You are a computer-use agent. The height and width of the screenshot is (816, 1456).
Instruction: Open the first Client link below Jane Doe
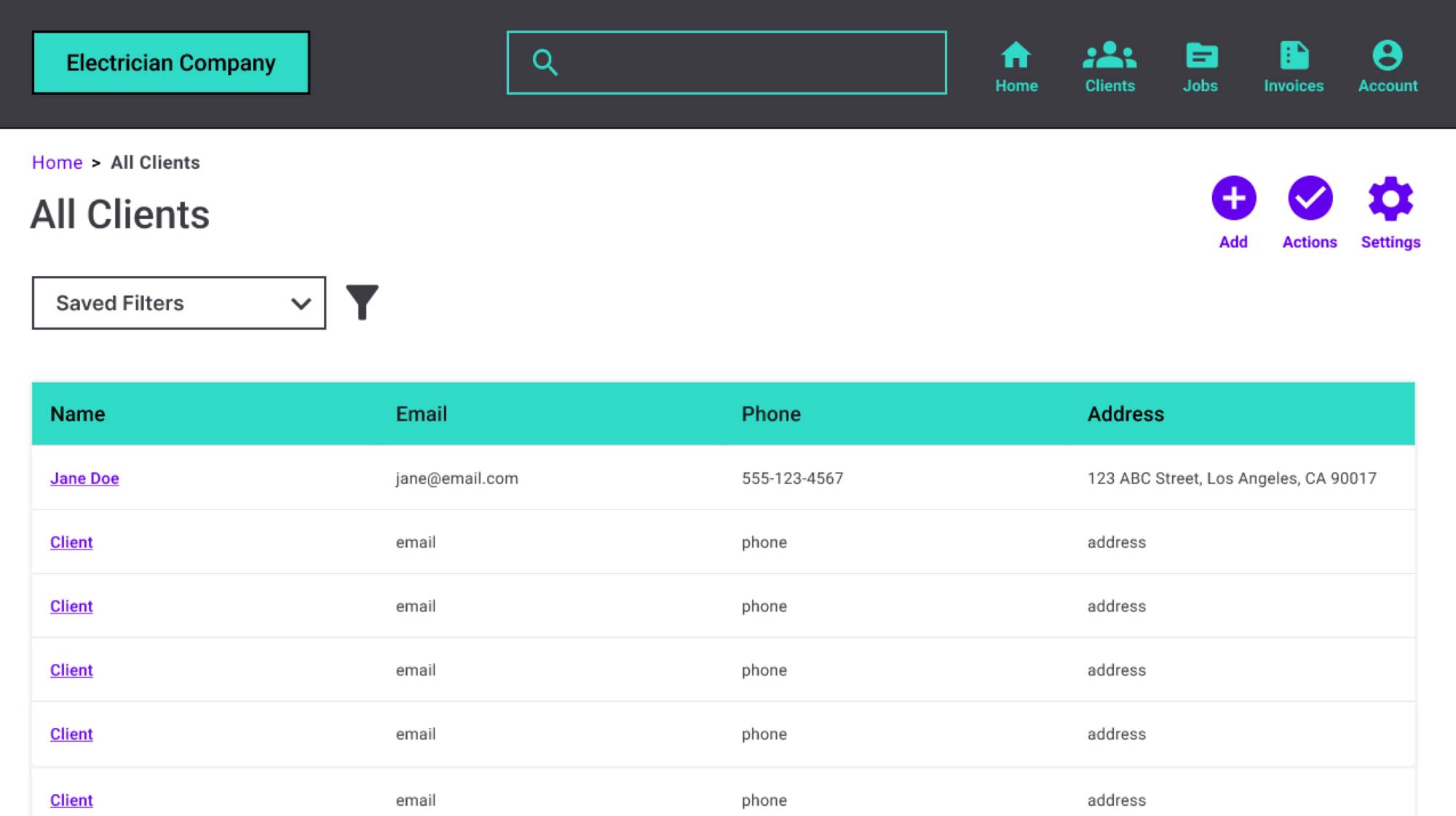tap(71, 542)
